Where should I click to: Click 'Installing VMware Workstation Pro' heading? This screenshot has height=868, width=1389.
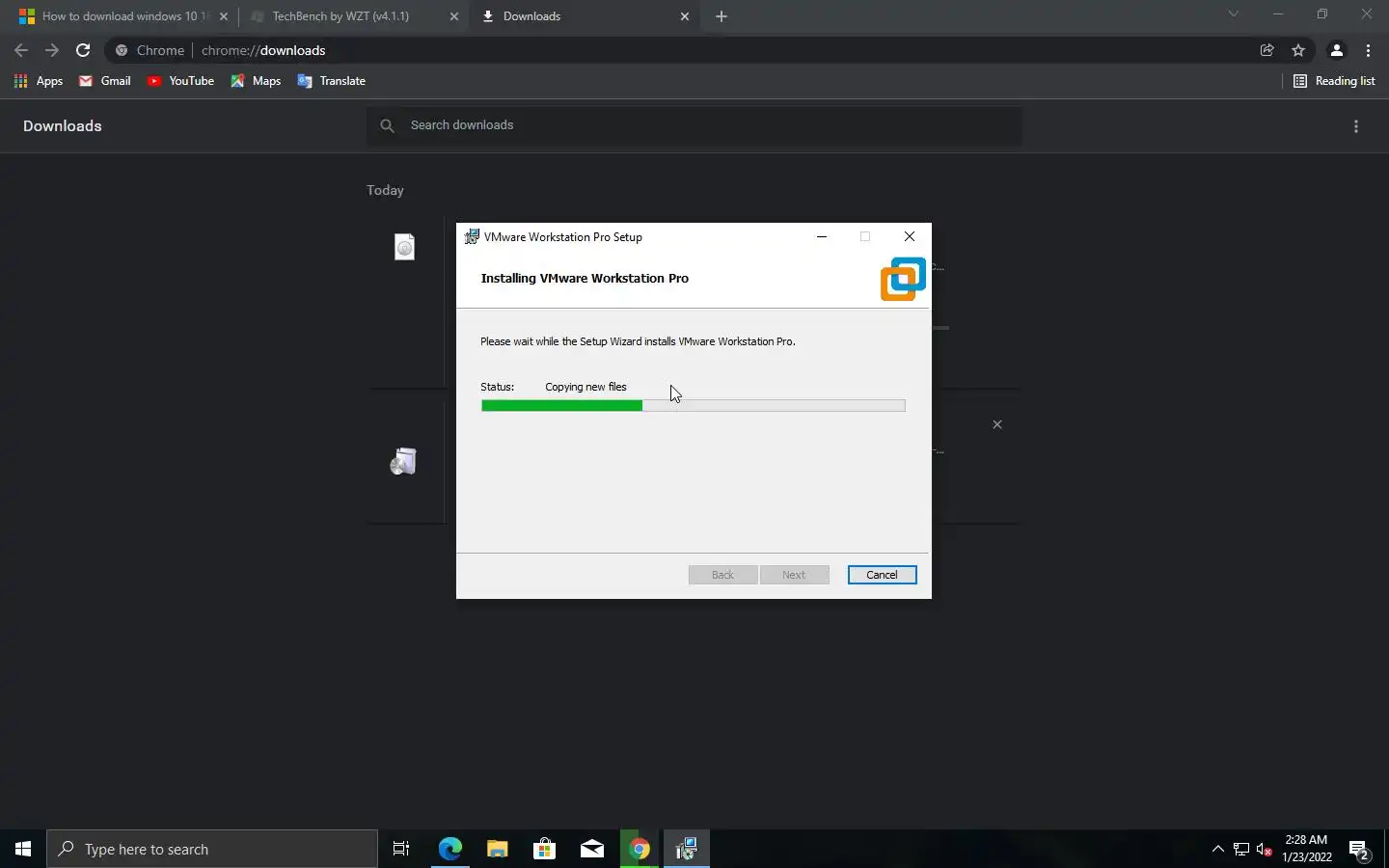pos(585,278)
